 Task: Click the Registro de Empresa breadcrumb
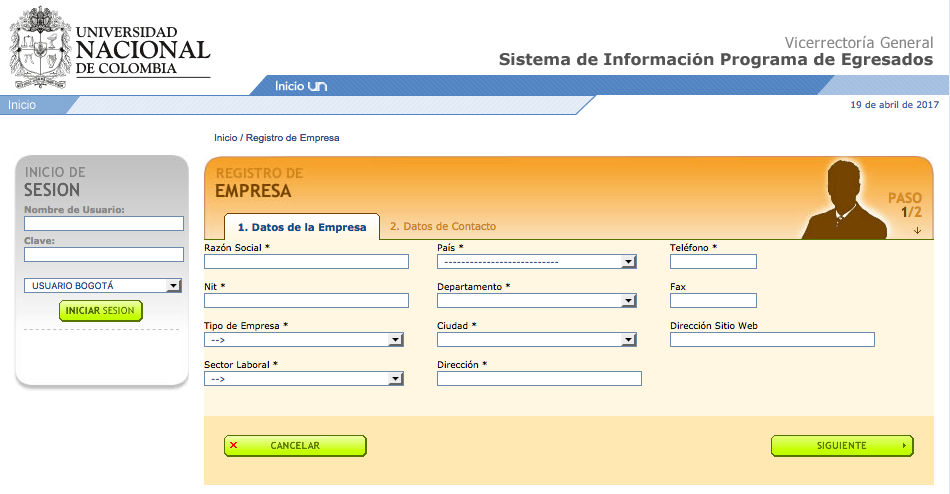pyautogui.click(x=292, y=138)
